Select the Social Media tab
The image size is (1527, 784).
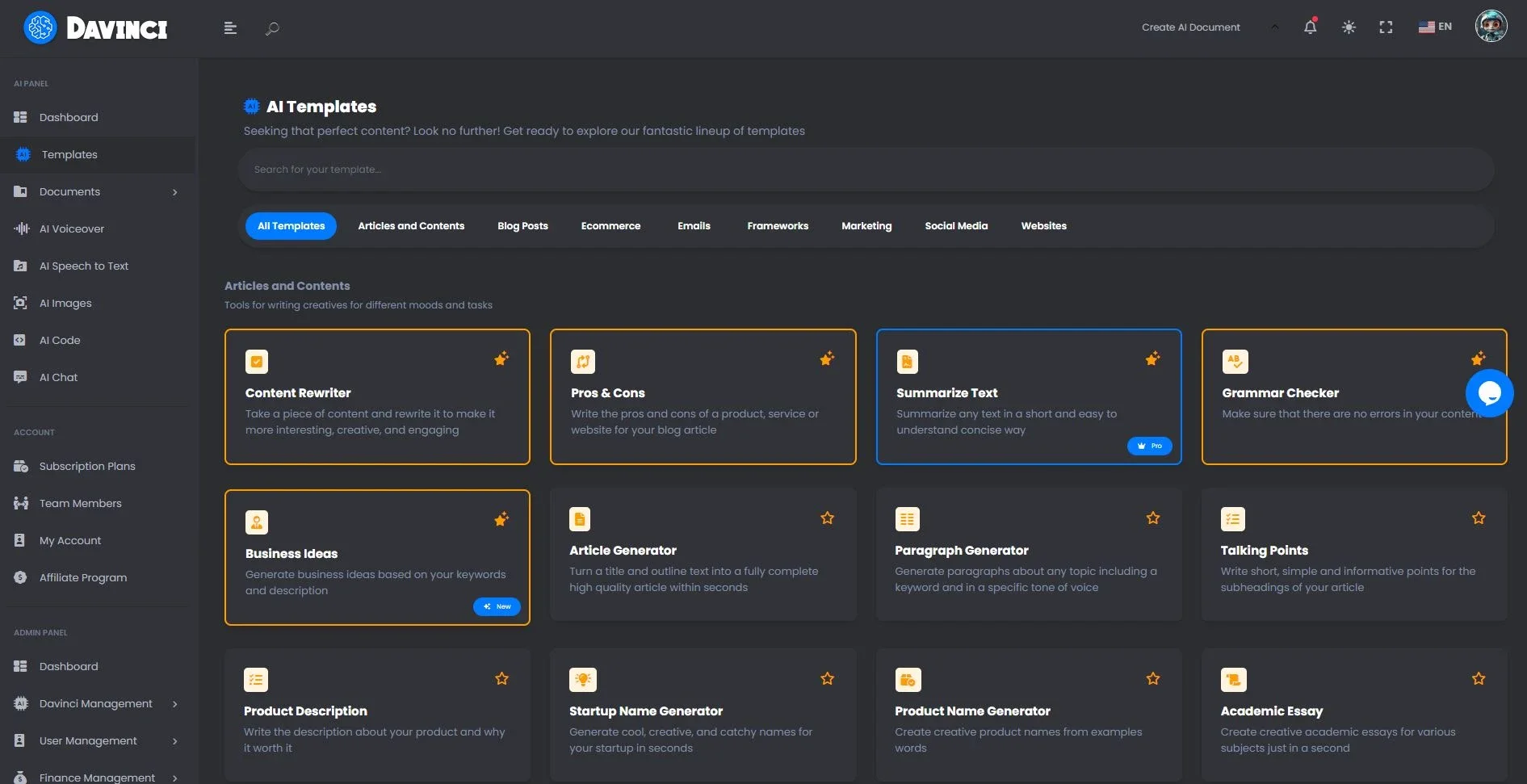point(956,226)
